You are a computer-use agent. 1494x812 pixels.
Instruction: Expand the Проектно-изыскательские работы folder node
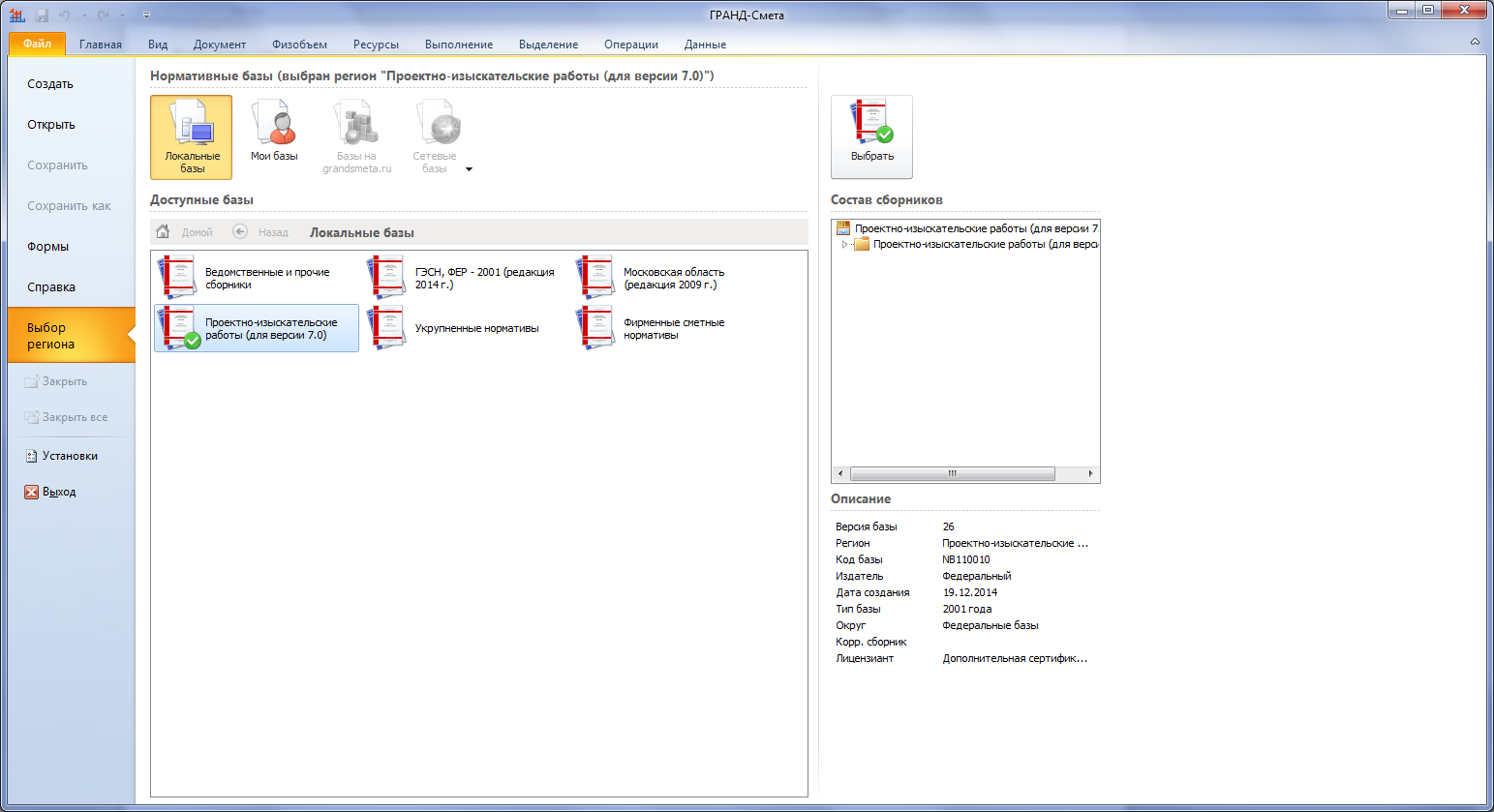pos(844,245)
